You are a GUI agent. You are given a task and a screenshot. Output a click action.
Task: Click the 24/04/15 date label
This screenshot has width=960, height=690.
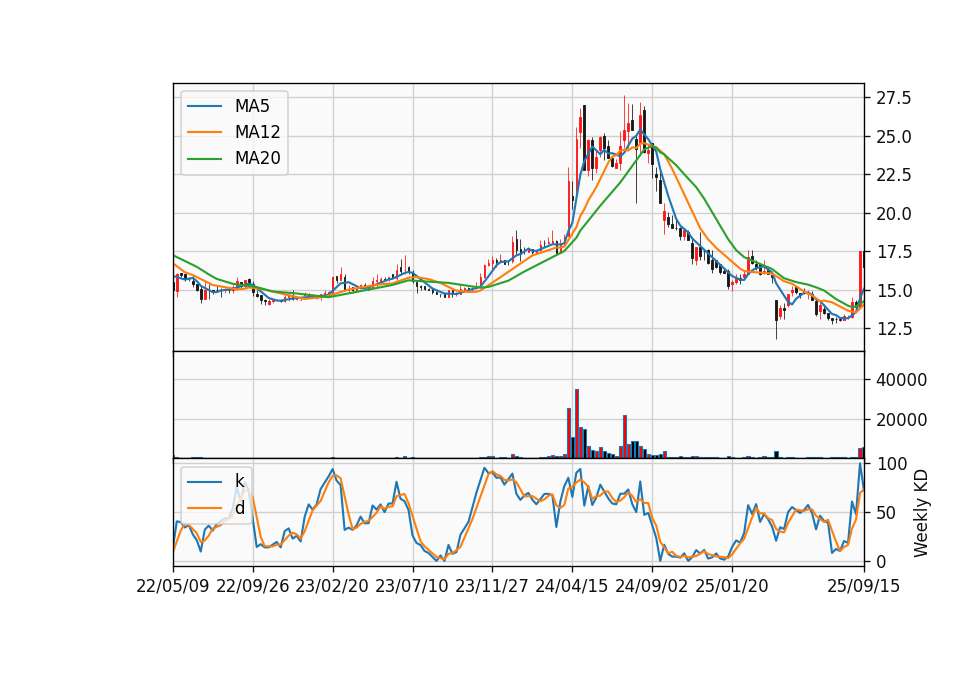point(572,586)
